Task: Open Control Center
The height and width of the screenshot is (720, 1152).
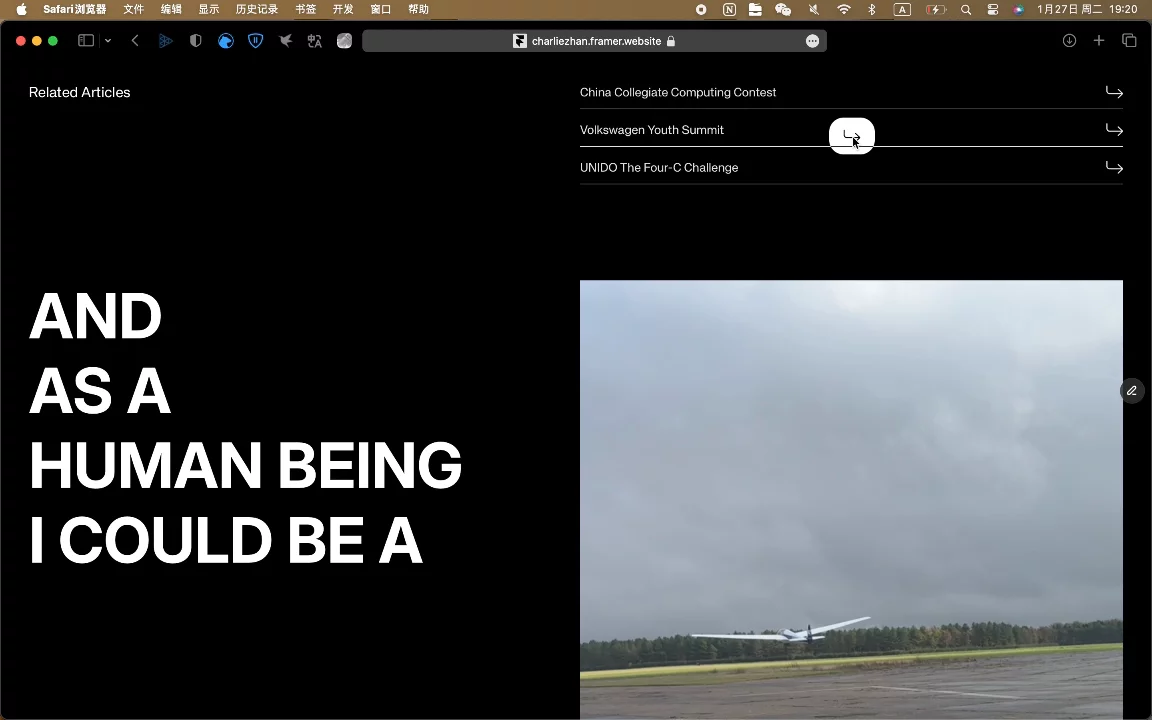Action: click(x=993, y=10)
